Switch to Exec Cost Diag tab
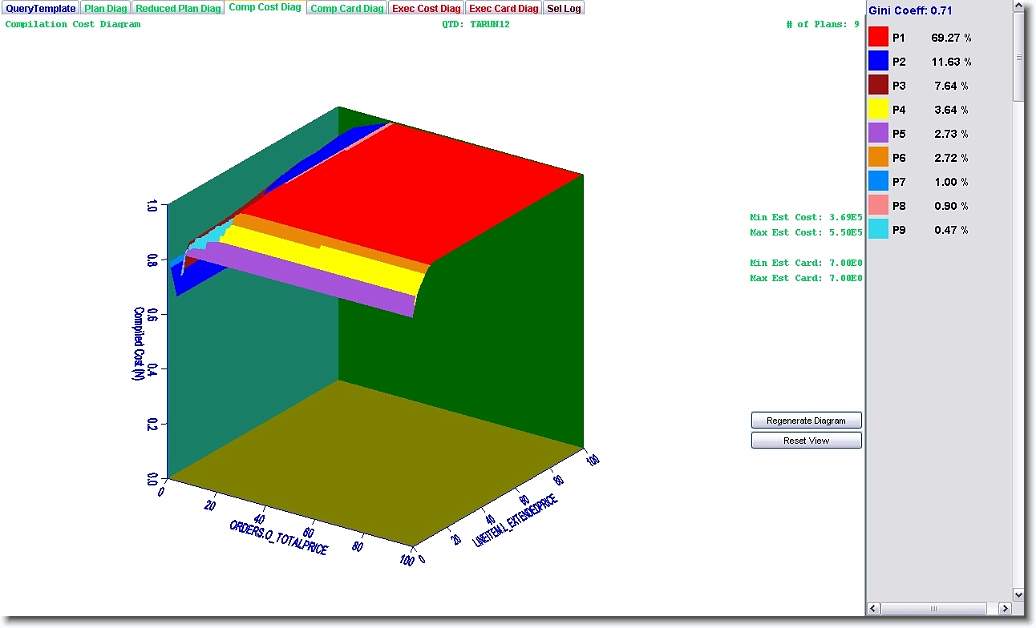The height and width of the screenshot is (628, 1036). pos(426,8)
